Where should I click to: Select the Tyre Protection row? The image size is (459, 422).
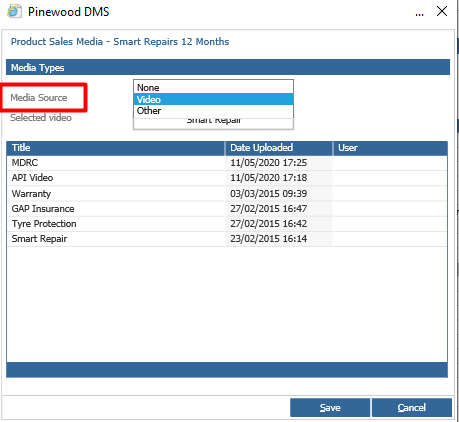pyautogui.click(x=227, y=224)
